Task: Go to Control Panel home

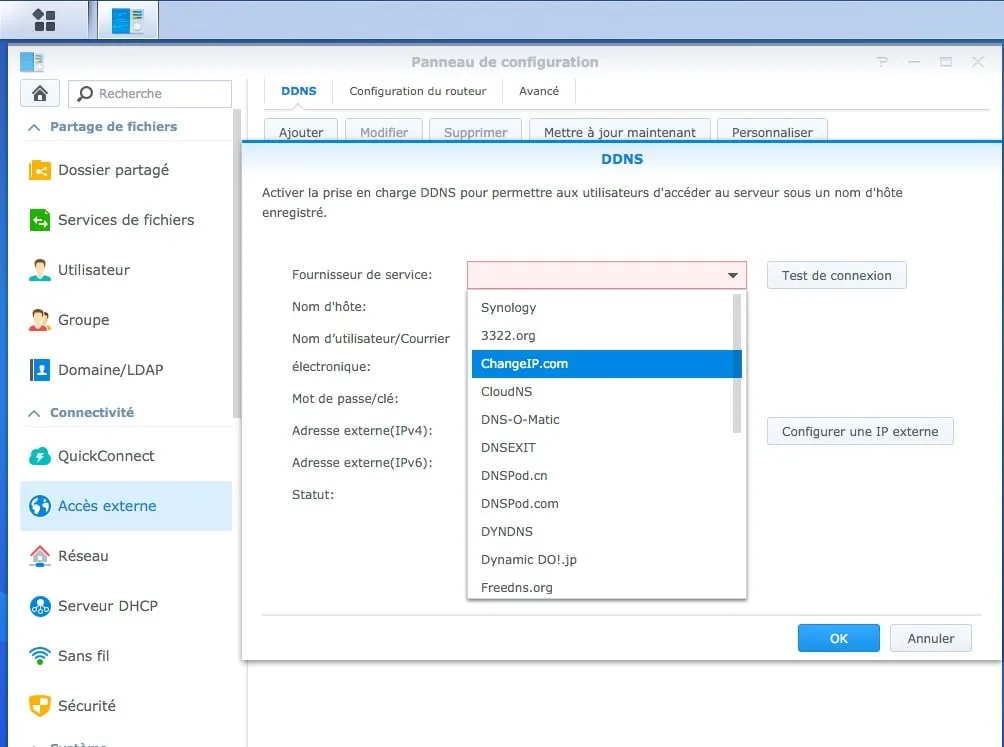Action: point(40,93)
